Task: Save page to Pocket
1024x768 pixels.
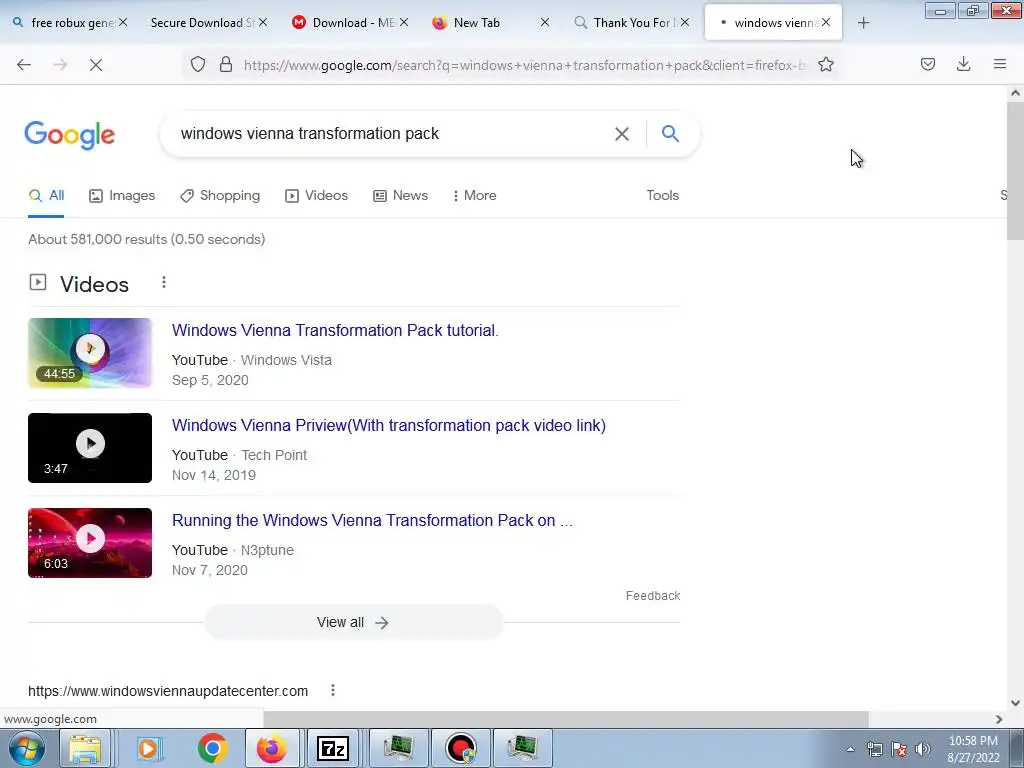Action: coord(927,64)
